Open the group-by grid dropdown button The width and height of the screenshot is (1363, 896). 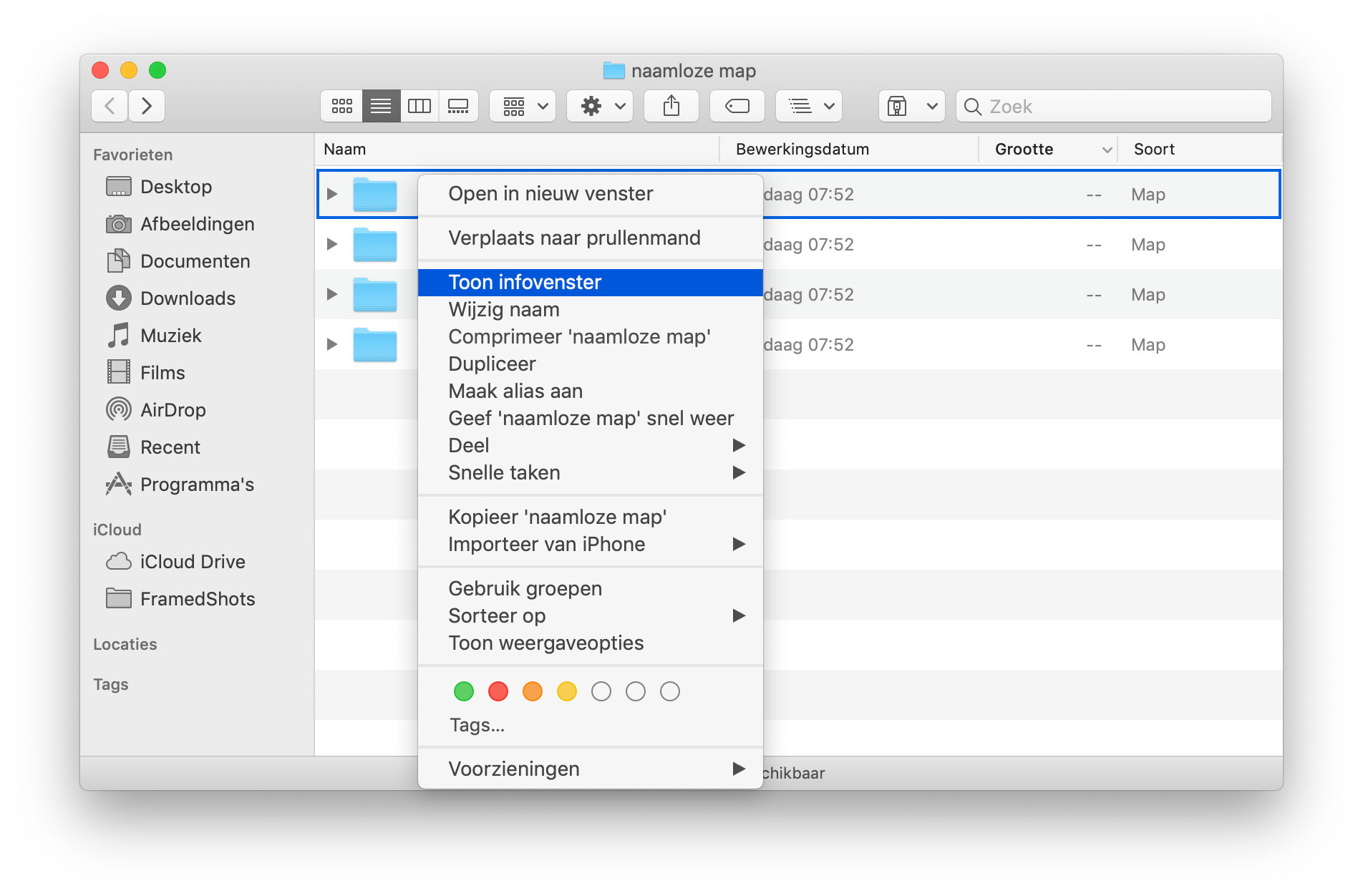(523, 106)
